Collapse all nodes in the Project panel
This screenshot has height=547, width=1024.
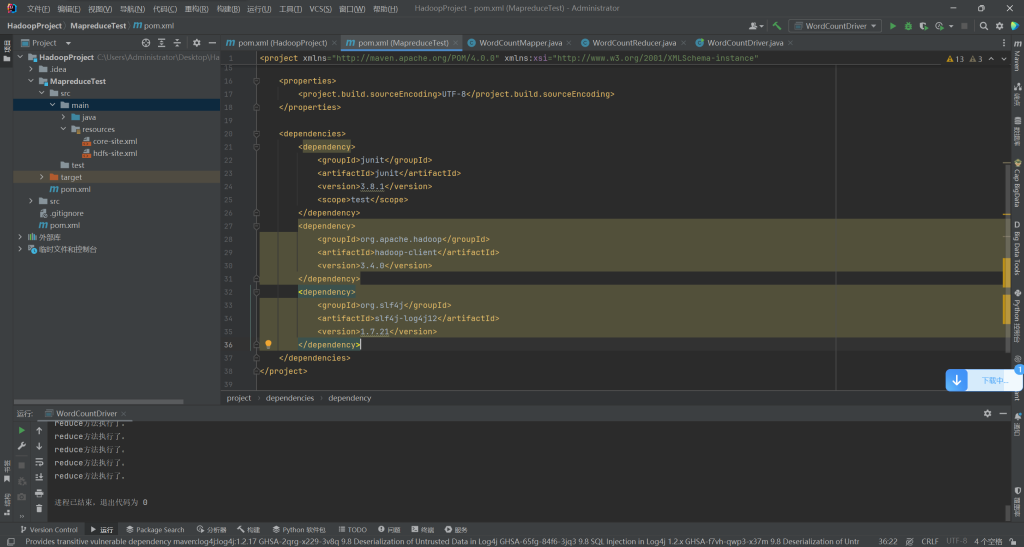(175, 43)
